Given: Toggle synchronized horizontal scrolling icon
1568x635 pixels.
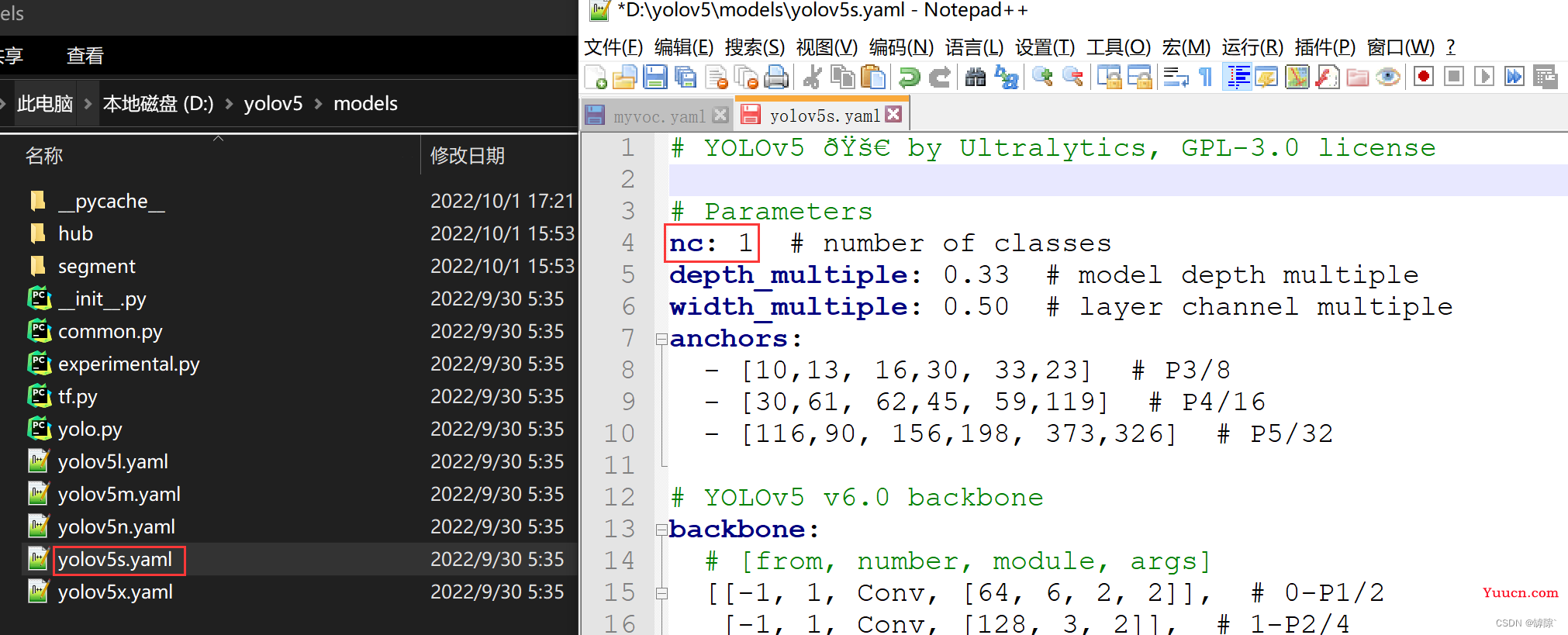Looking at the screenshot, I should point(1140,77).
